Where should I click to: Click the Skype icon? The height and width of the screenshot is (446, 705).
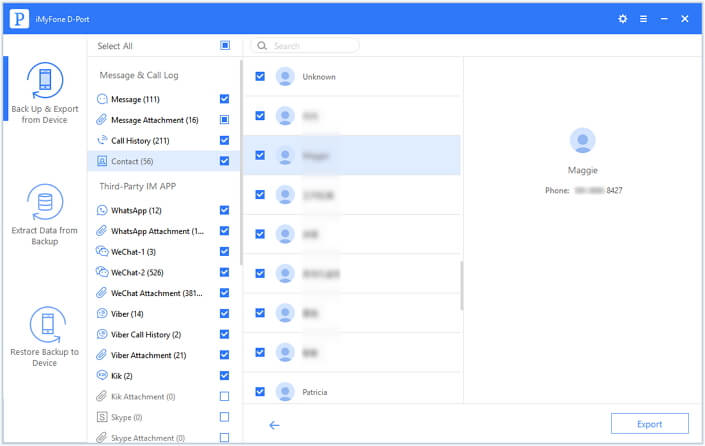point(102,417)
